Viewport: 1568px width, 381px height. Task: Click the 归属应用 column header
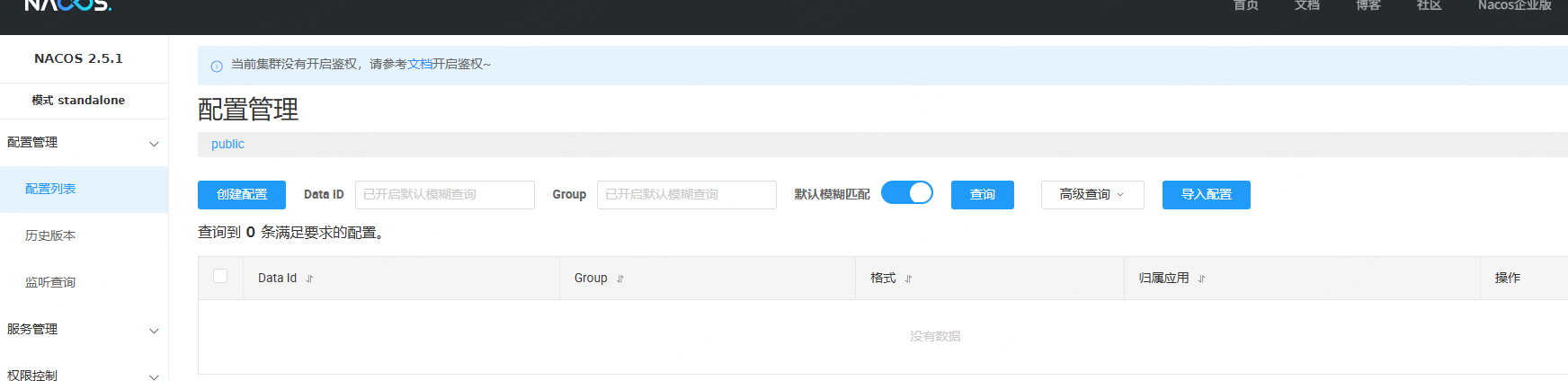coord(1302,279)
